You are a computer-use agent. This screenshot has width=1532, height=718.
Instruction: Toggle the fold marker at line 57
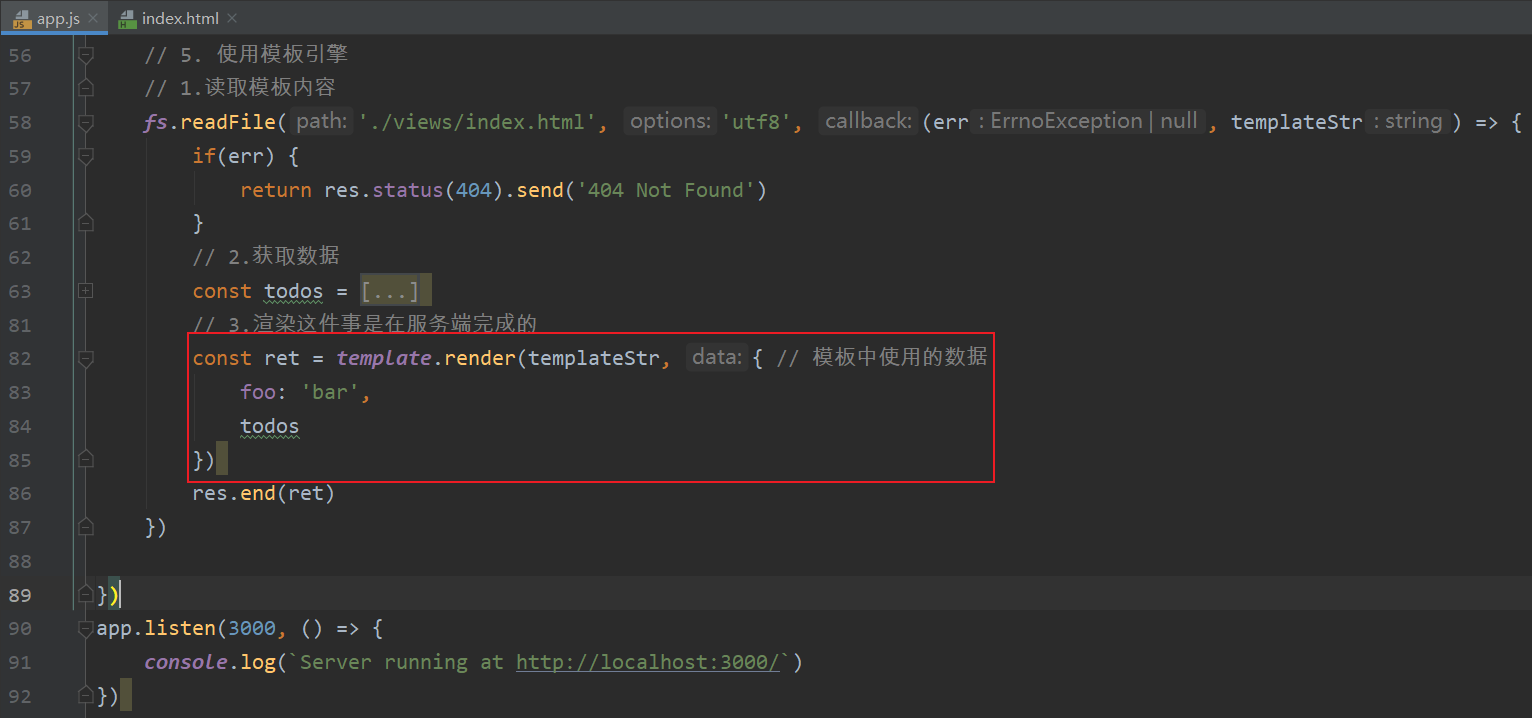click(86, 88)
